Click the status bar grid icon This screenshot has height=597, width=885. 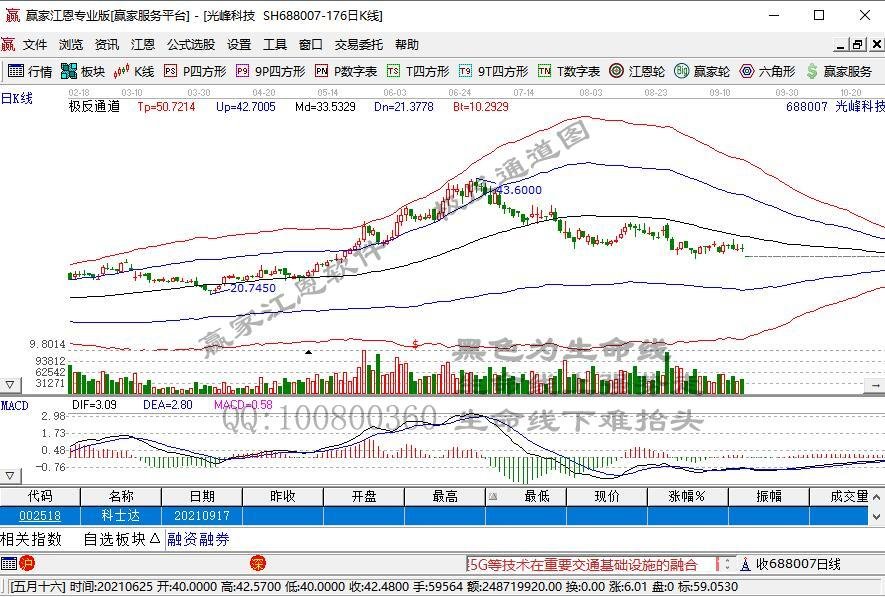[9, 563]
